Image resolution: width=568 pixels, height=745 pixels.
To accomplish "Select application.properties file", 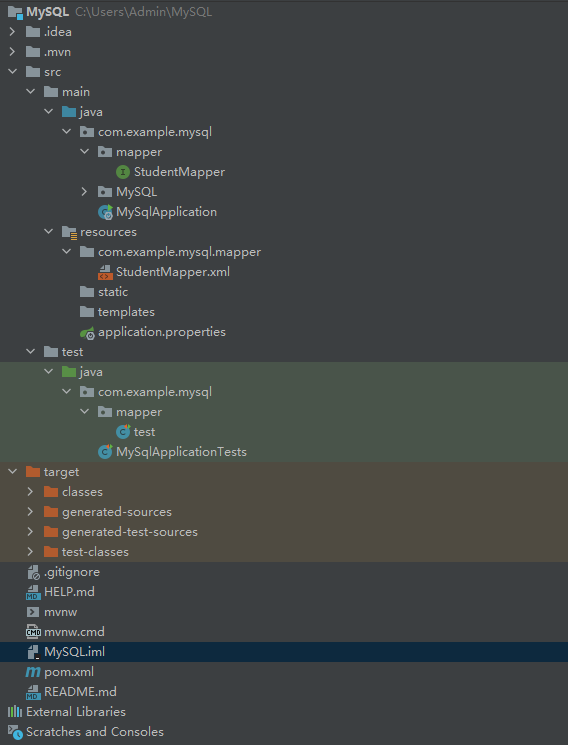I will pyautogui.click(x=162, y=332).
